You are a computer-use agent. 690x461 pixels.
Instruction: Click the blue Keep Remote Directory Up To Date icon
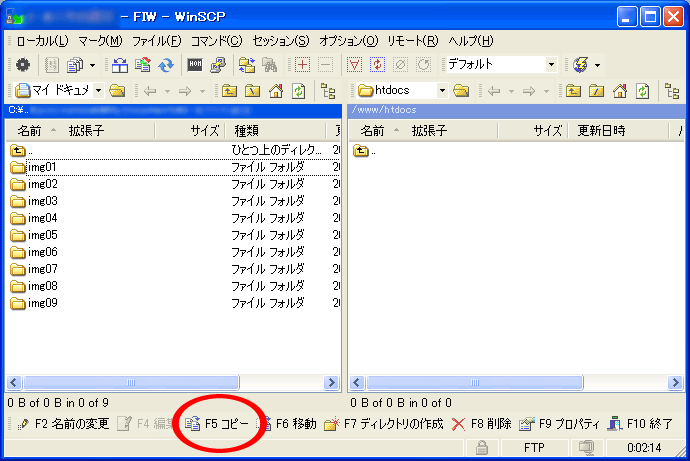pyautogui.click(x=166, y=65)
